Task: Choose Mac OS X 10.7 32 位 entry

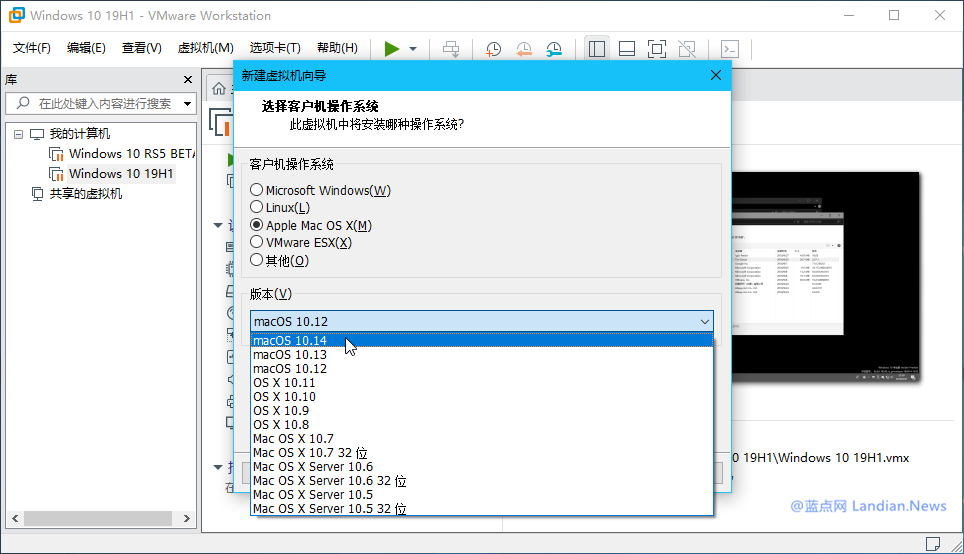Action: [x=482, y=453]
